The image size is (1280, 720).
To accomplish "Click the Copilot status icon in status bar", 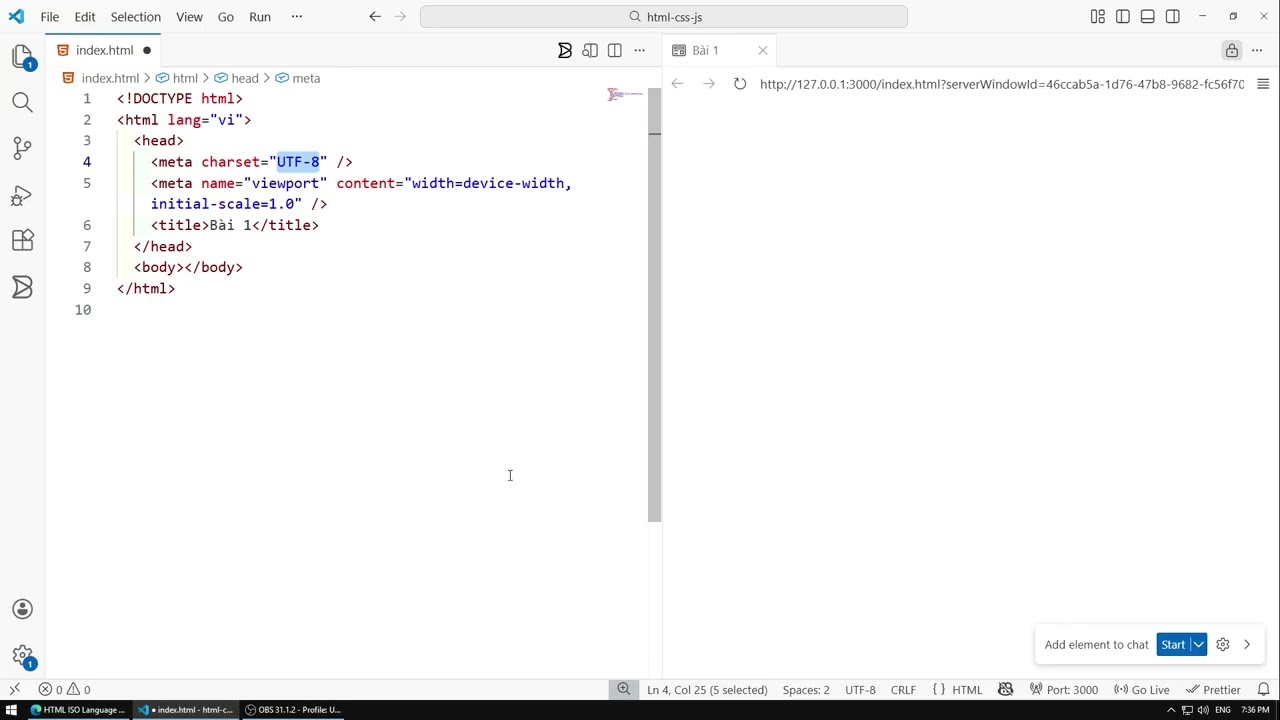I will click(1006, 689).
